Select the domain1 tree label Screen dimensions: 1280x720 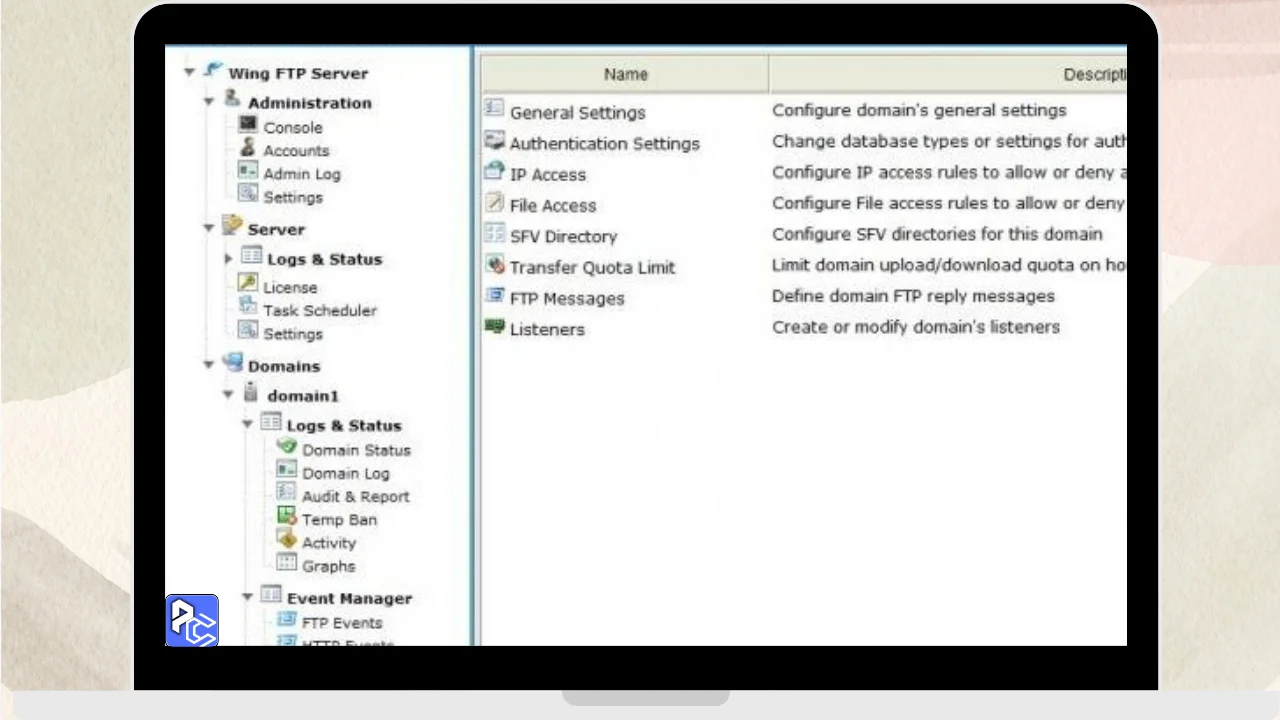click(303, 396)
